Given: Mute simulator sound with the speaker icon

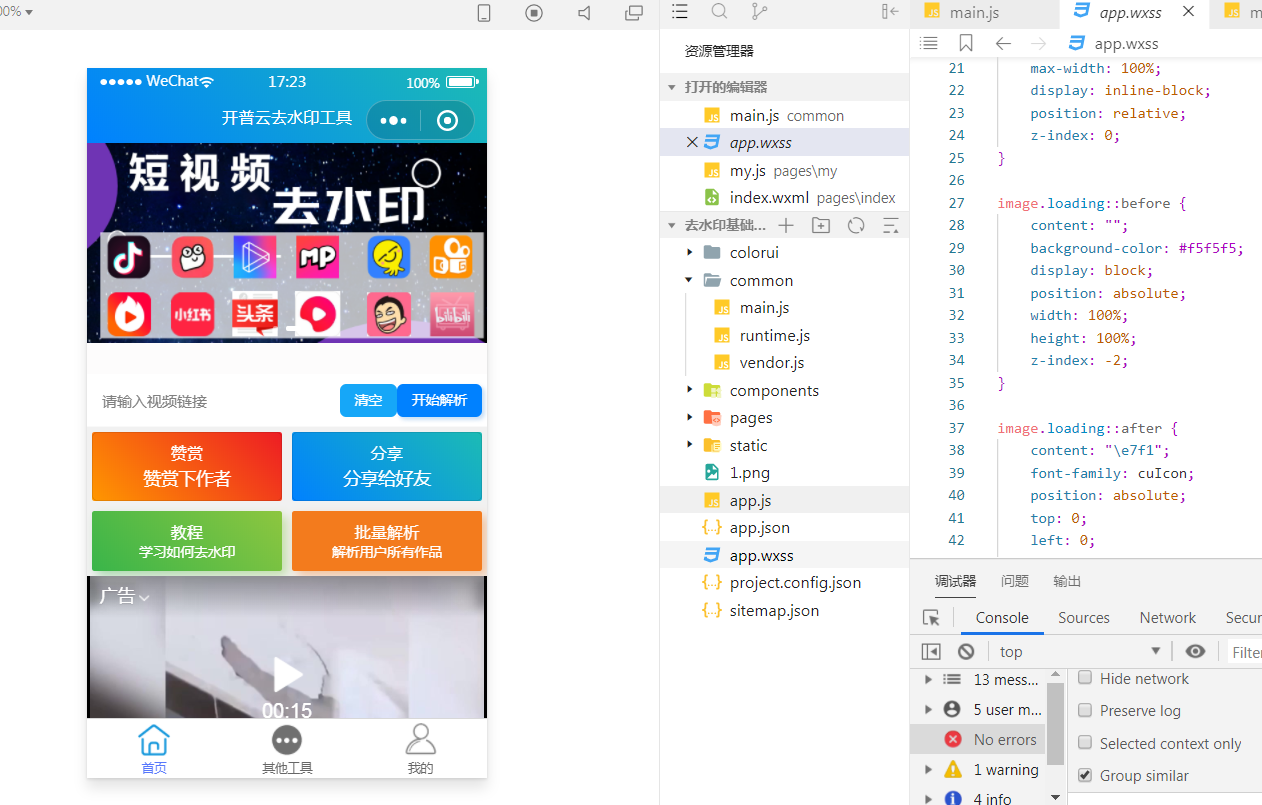Looking at the screenshot, I should (584, 13).
